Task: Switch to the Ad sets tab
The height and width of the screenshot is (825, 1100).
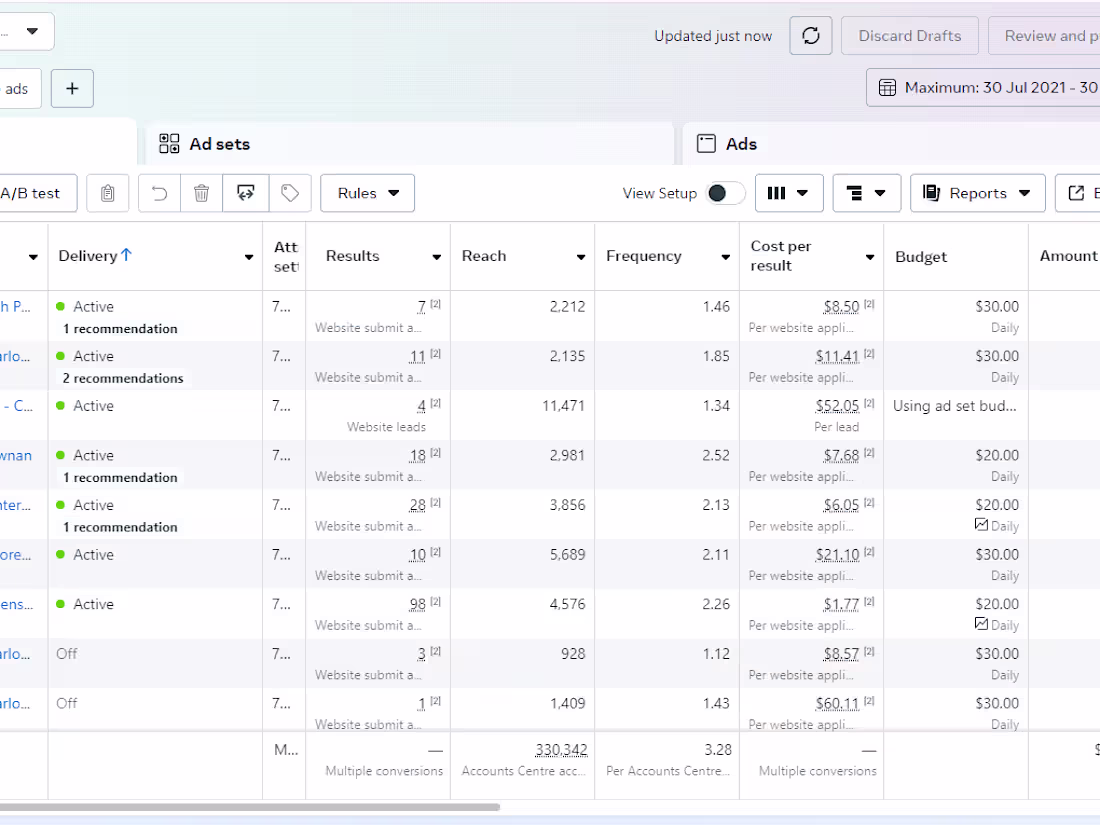Action: (x=219, y=144)
